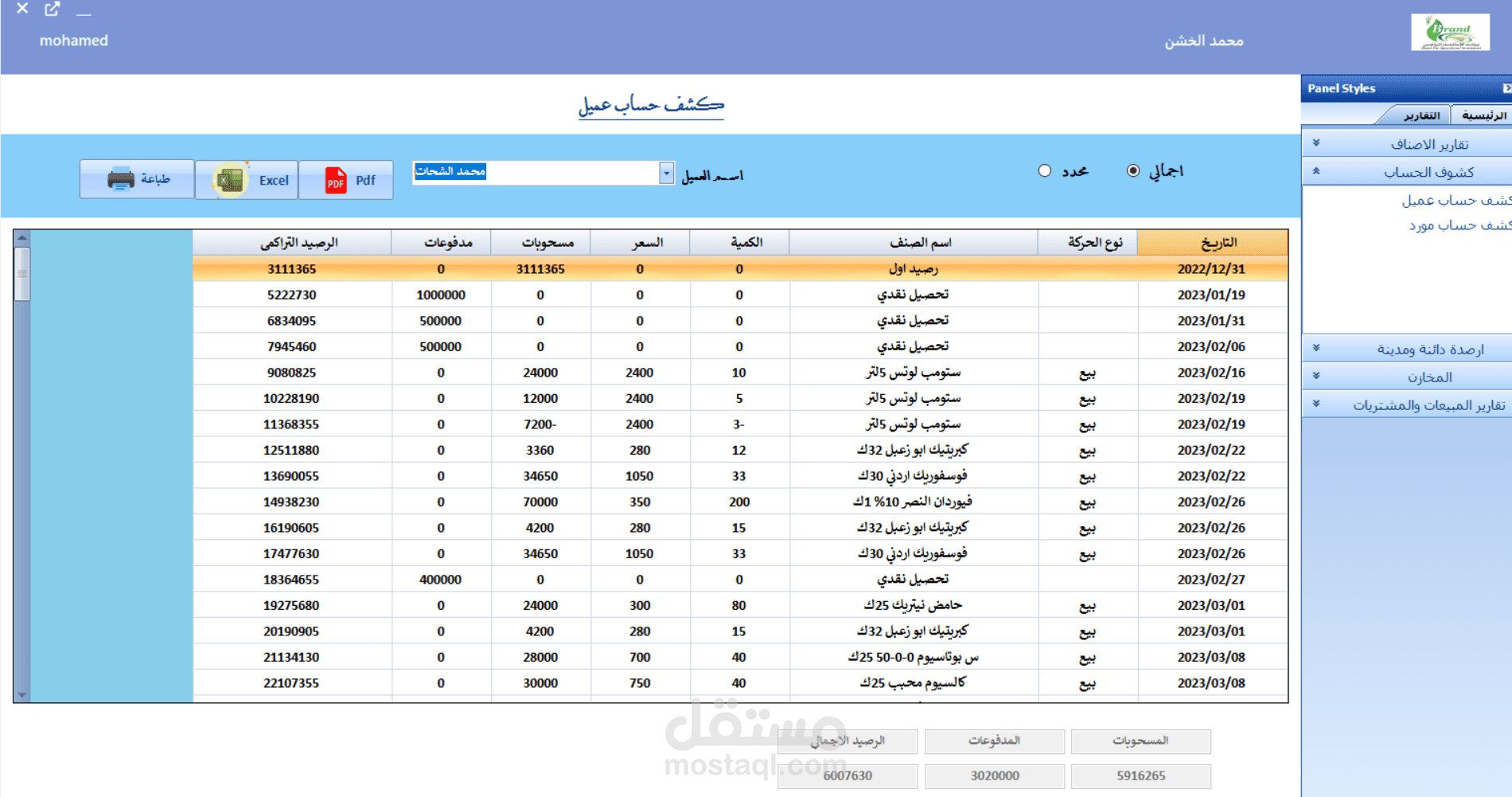1512x797 pixels.
Task: Click the س بوتاسيوم 0-0-50 25ك item cell
Action: [914, 657]
